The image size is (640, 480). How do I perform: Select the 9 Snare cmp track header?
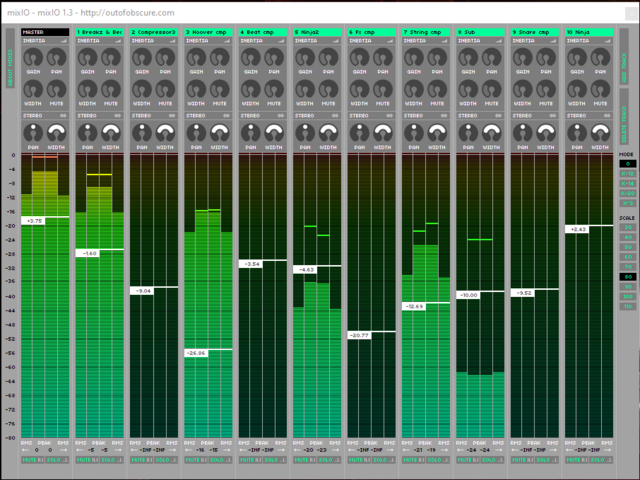(x=535, y=32)
